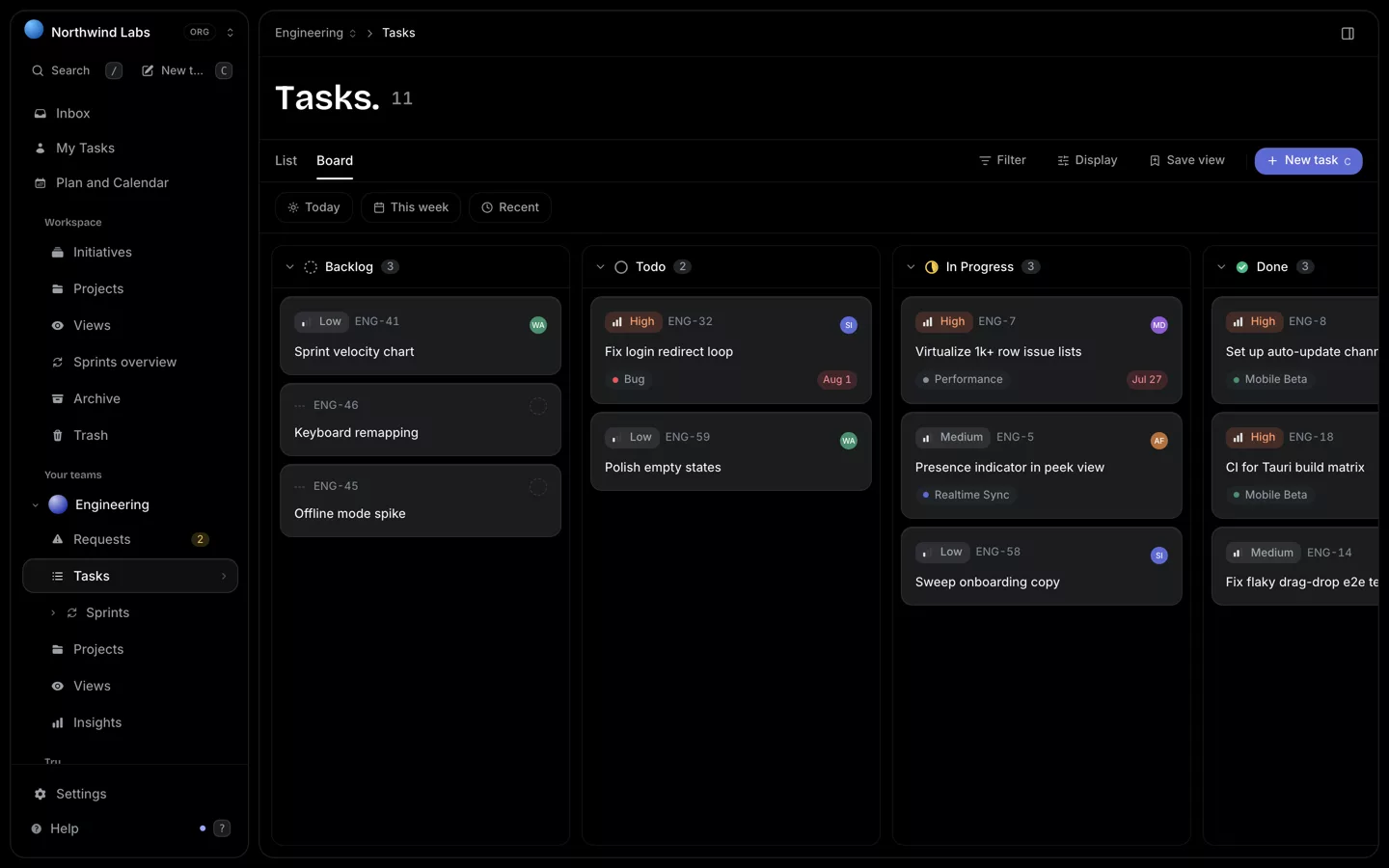Toggle the This week quick filter
The height and width of the screenshot is (868, 1389).
coord(411,207)
